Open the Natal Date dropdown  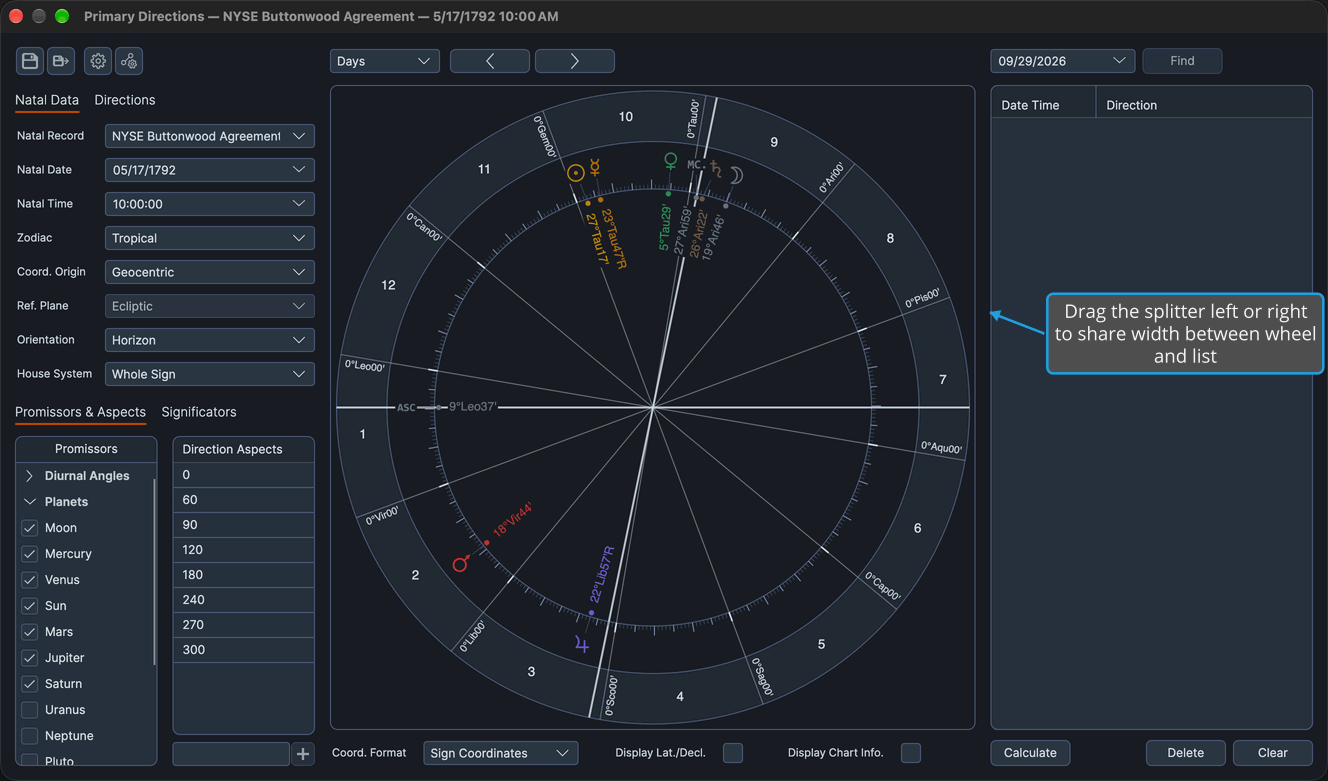(210, 170)
